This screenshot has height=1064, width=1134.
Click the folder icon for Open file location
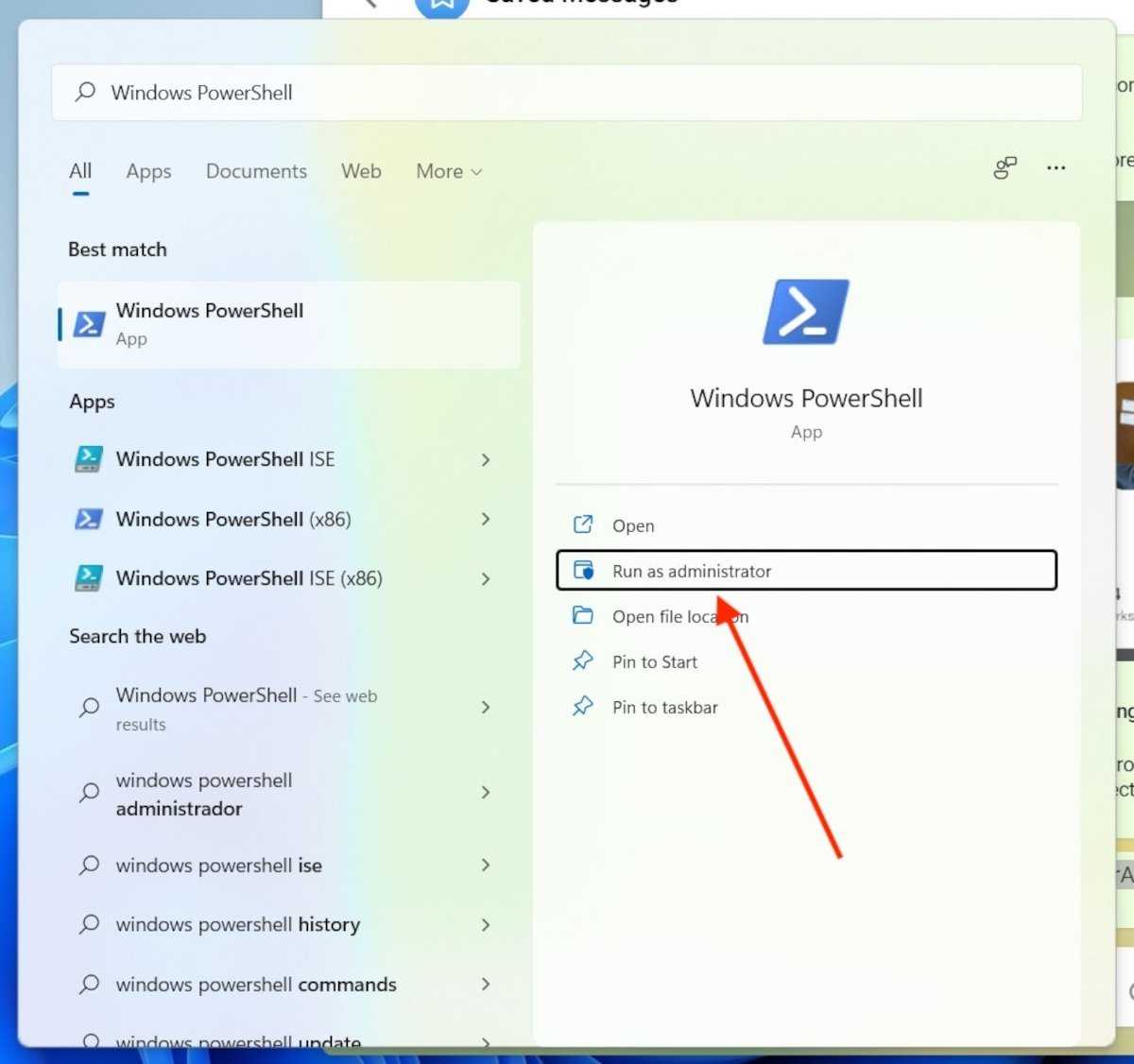coord(583,616)
